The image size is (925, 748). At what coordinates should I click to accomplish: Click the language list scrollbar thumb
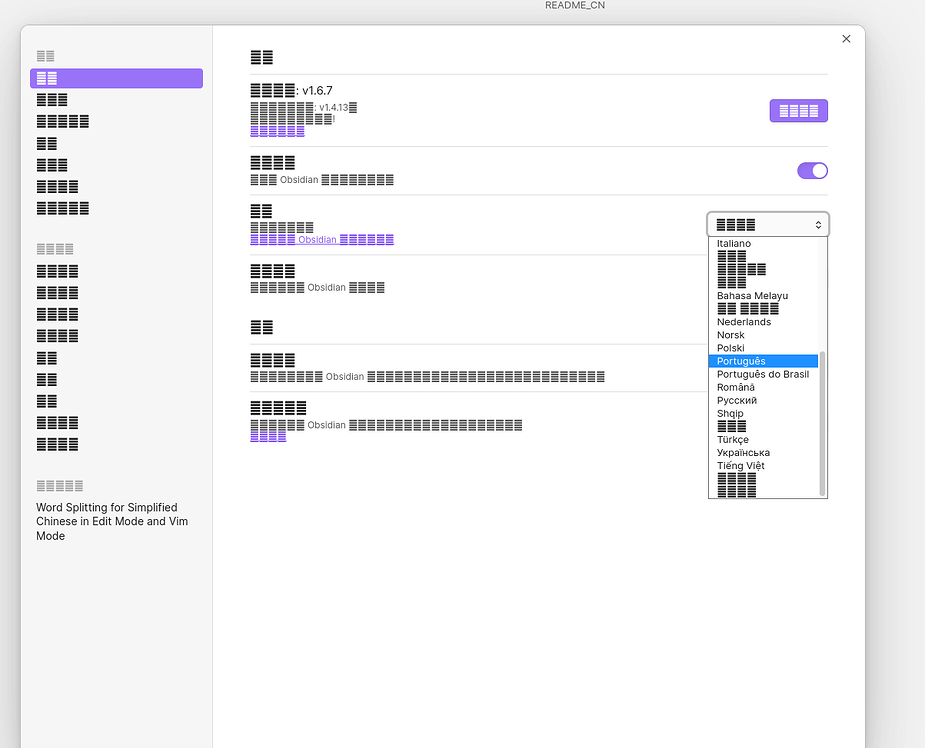822,420
